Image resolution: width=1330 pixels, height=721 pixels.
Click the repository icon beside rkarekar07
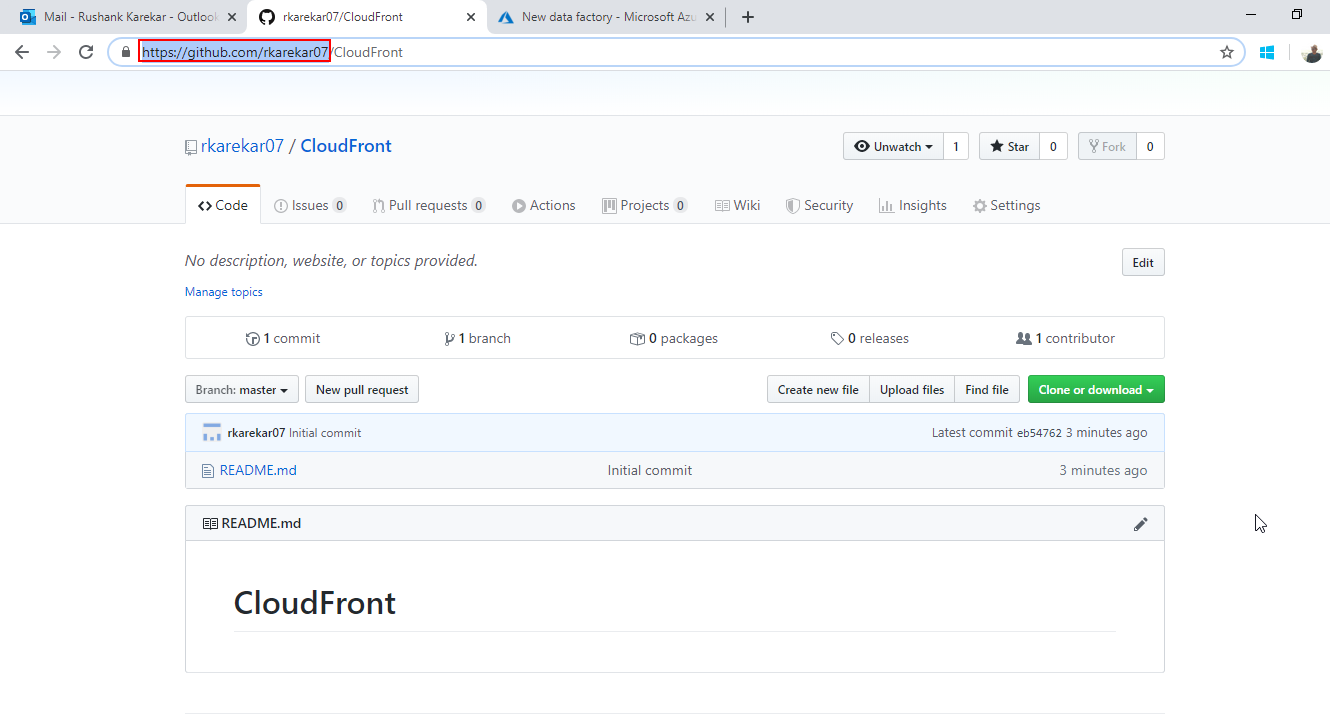click(191, 147)
